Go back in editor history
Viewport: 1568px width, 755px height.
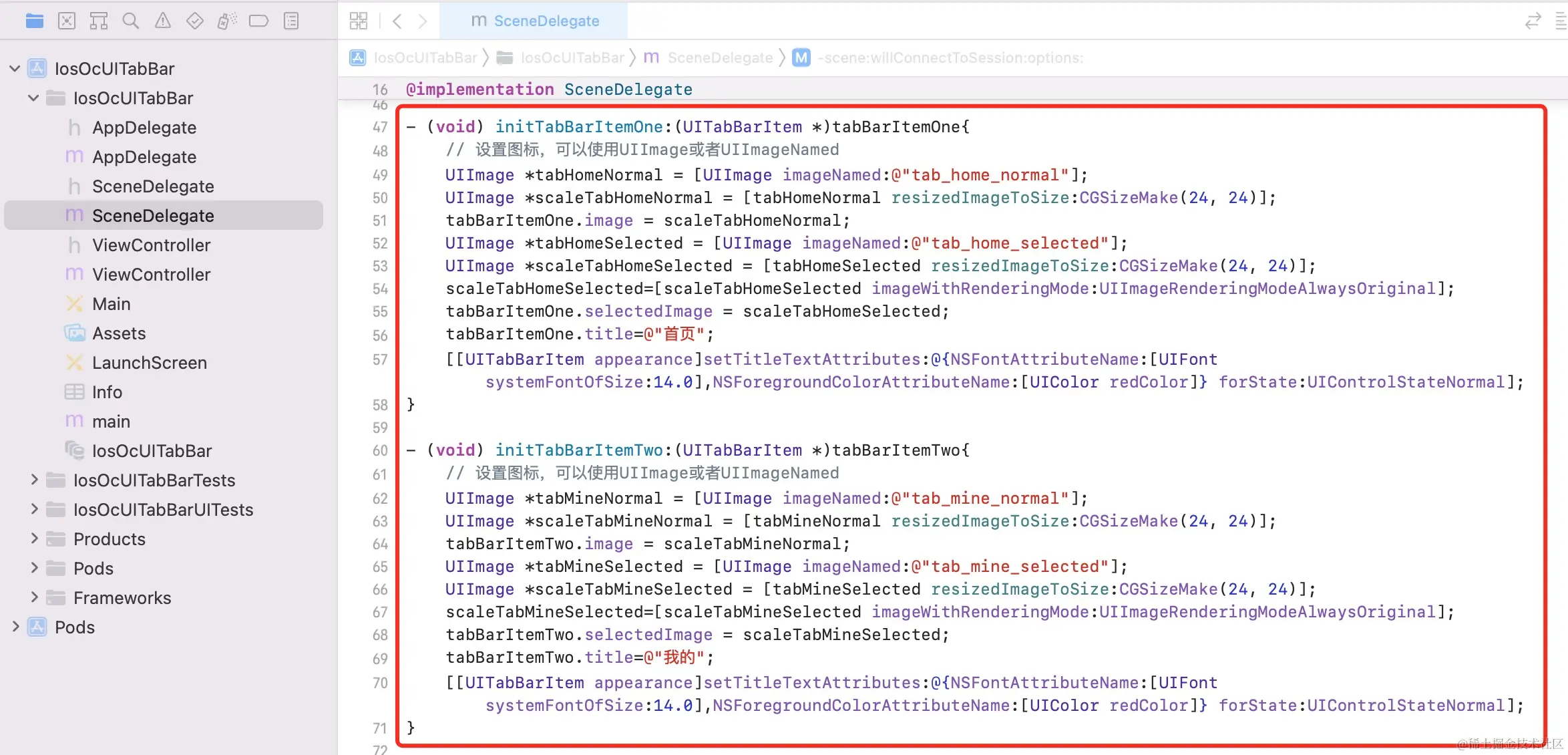[397, 21]
